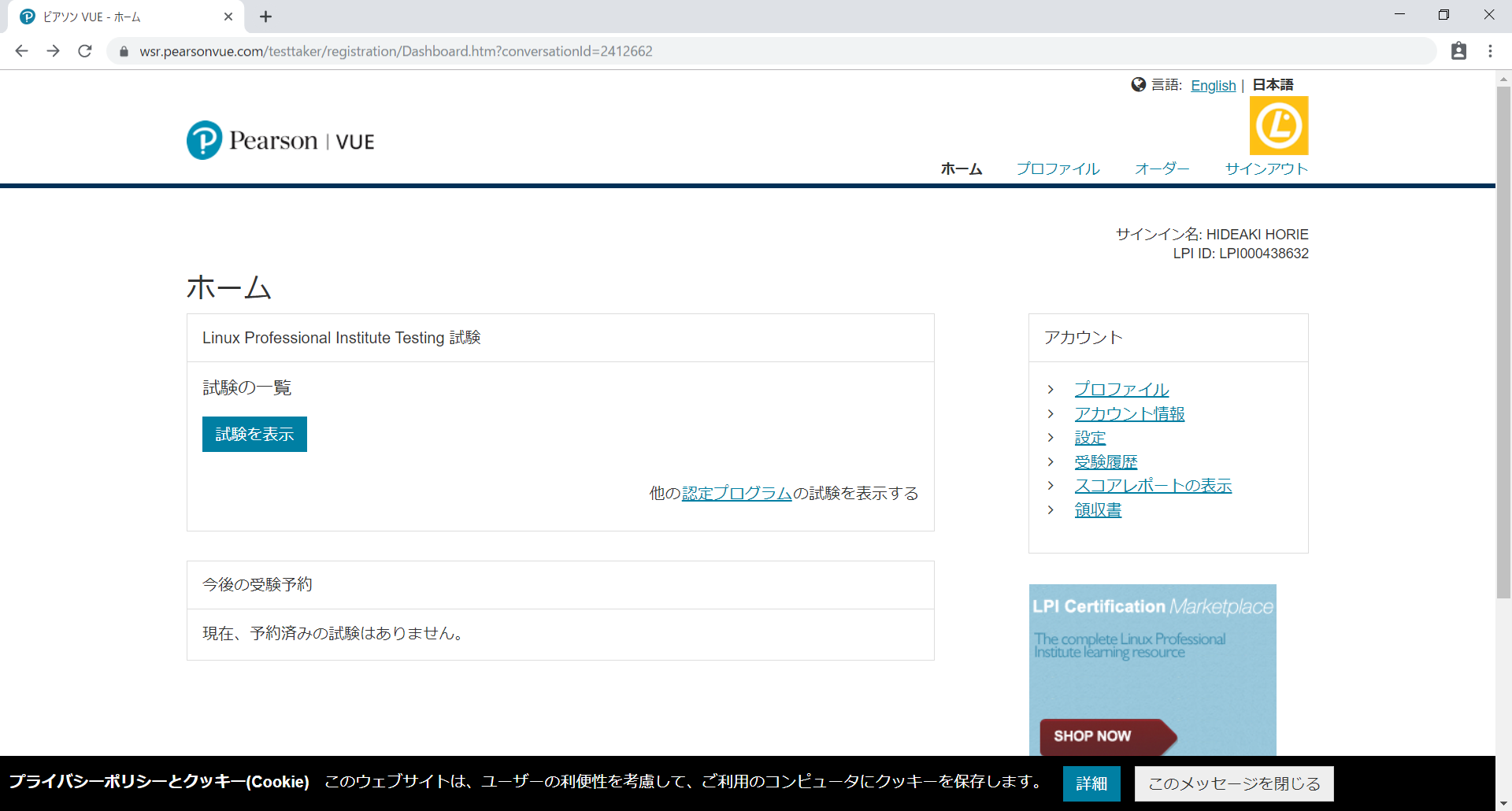Click chevron next to プロファイル
The width and height of the screenshot is (1512, 811).
click(1051, 390)
